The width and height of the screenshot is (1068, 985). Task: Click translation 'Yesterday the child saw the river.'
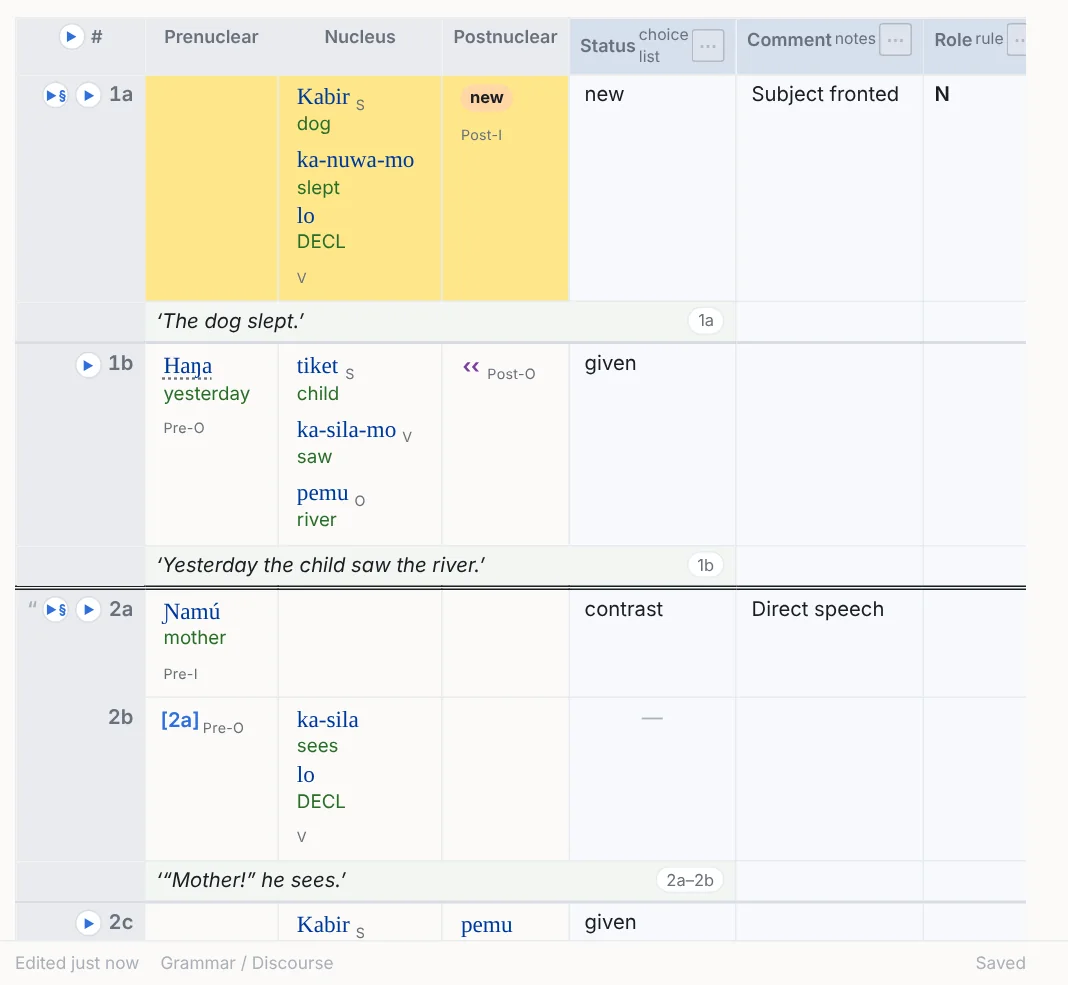click(321, 565)
